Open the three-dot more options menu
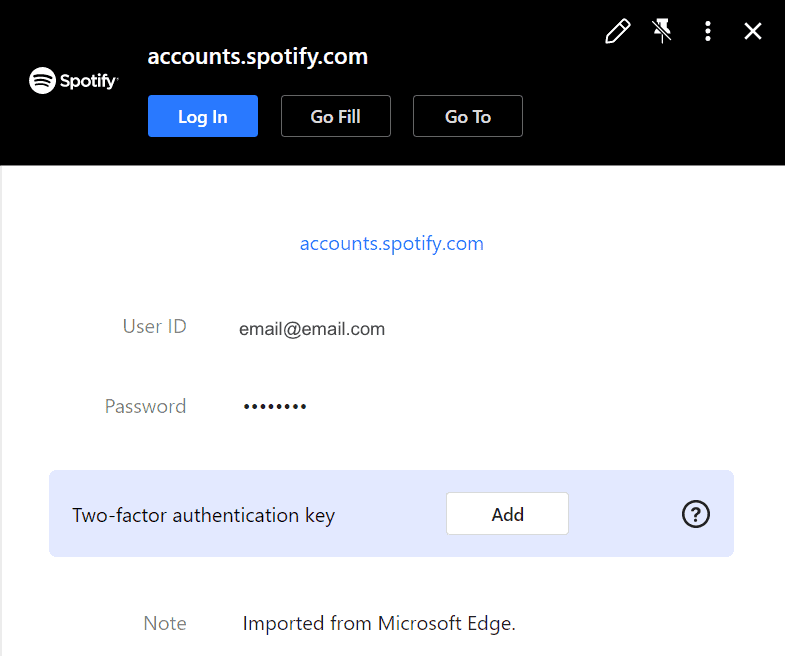 (707, 31)
